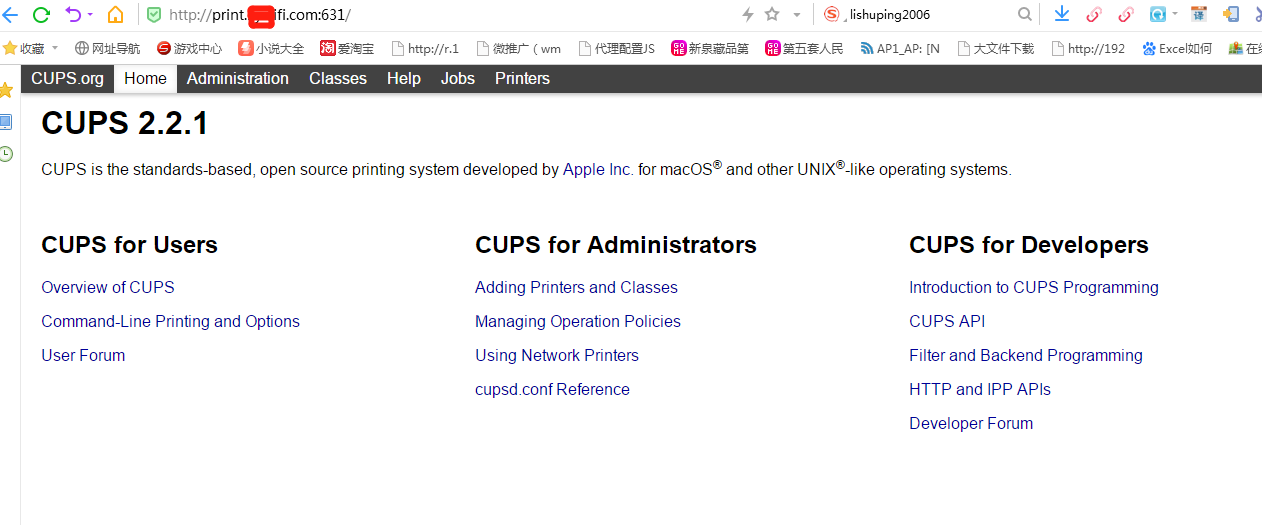The height and width of the screenshot is (525, 1262).
Task: Switch to the Jobs tab
Action: pos(458,78)
